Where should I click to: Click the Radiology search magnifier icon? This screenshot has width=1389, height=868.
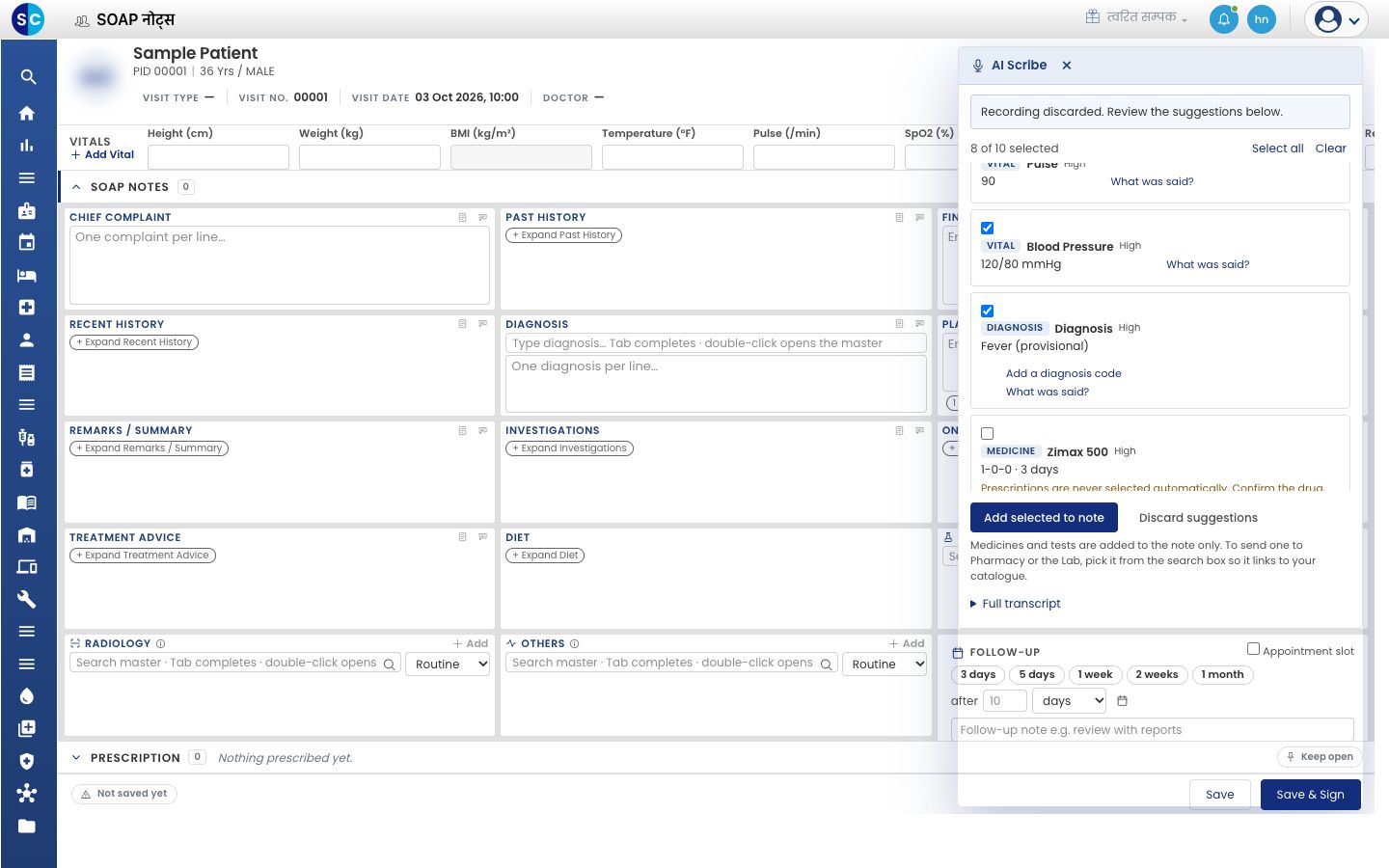(x=390, y=665)
